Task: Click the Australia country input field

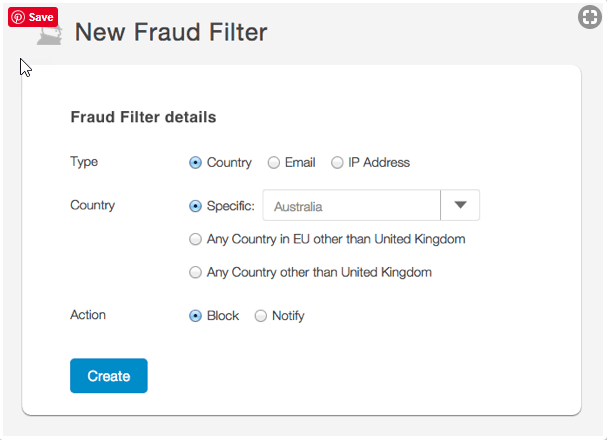Action: (x=351, y=206)
